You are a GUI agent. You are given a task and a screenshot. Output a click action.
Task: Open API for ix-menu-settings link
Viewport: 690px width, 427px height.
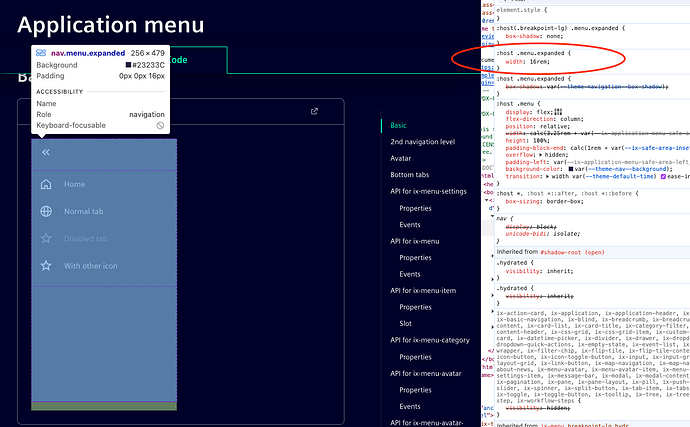428,191
